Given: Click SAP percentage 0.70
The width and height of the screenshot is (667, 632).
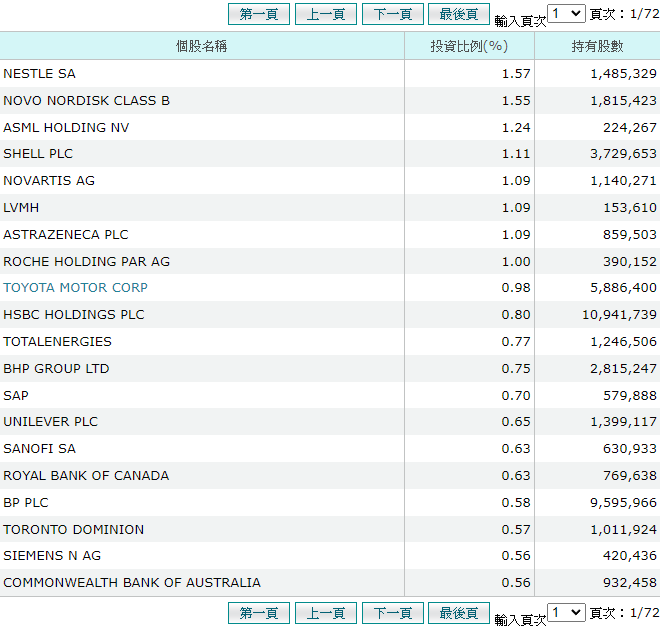Looking at the screenshot, I should tap(516, 395).
